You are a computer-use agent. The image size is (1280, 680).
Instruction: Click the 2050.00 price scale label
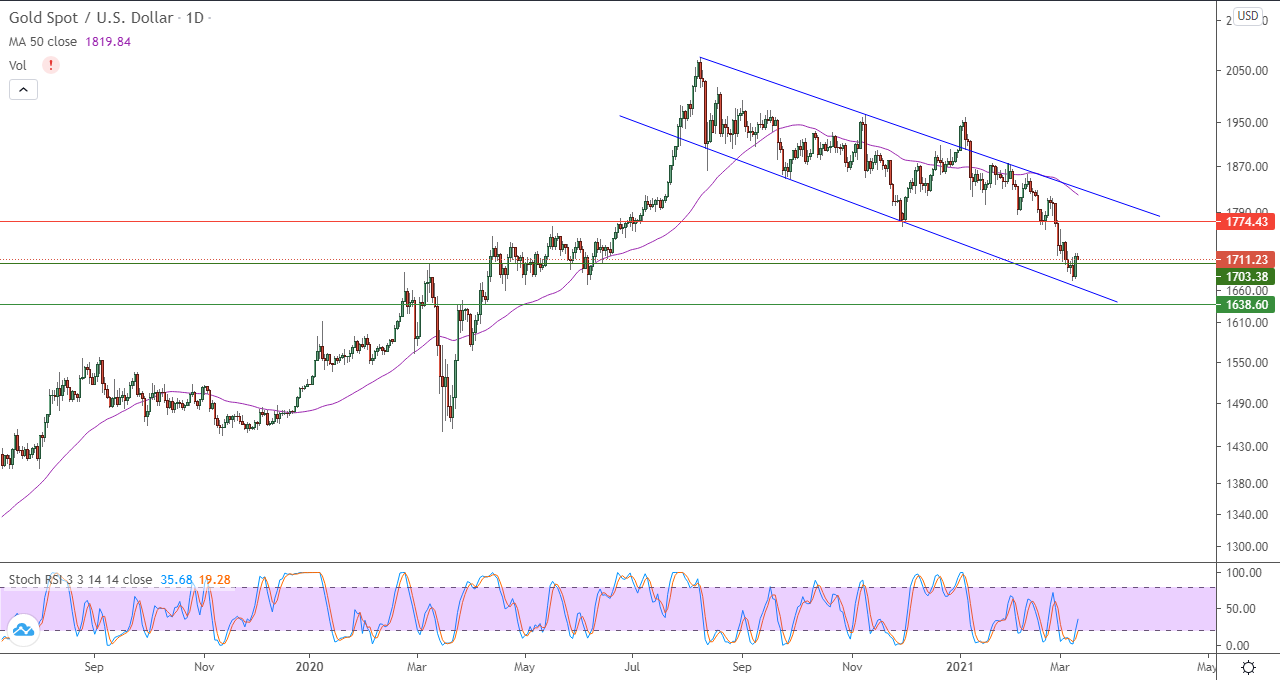coord(1247,71)
